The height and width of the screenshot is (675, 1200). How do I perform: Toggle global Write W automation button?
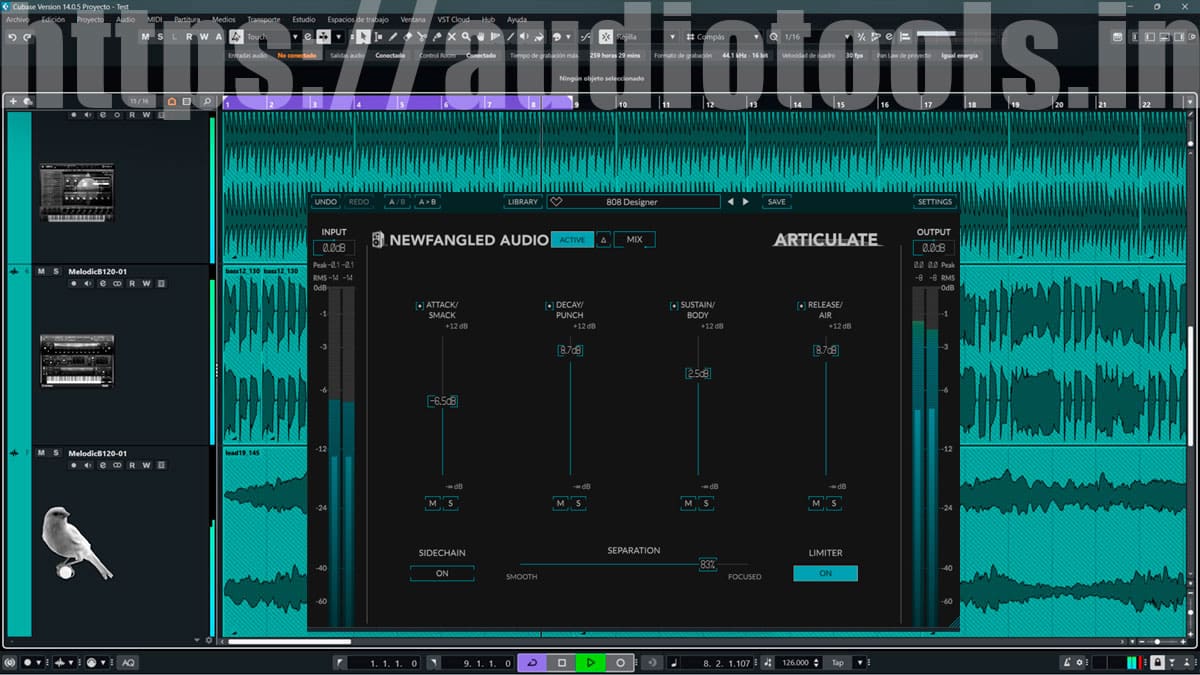click(x=204, y=37)
